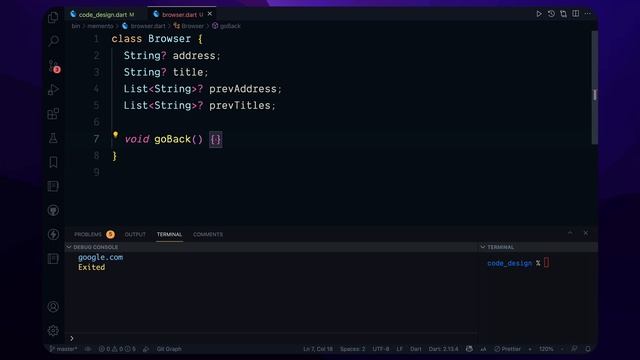
Task: Click the memento breadcrumb segment
Action: point(100,26)
